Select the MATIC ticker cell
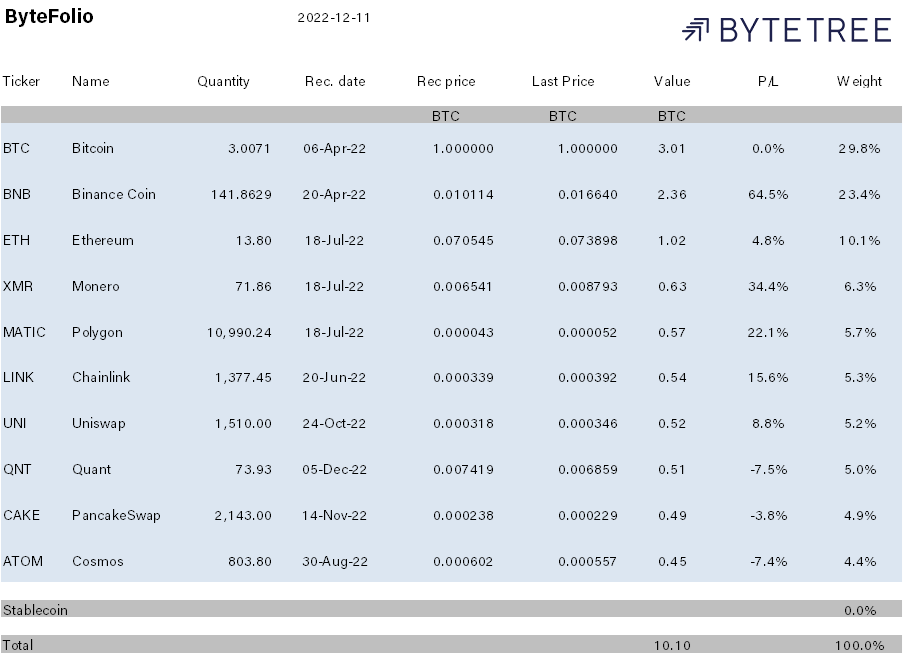This screenshot has height=654, width=903. coord(24,332)
